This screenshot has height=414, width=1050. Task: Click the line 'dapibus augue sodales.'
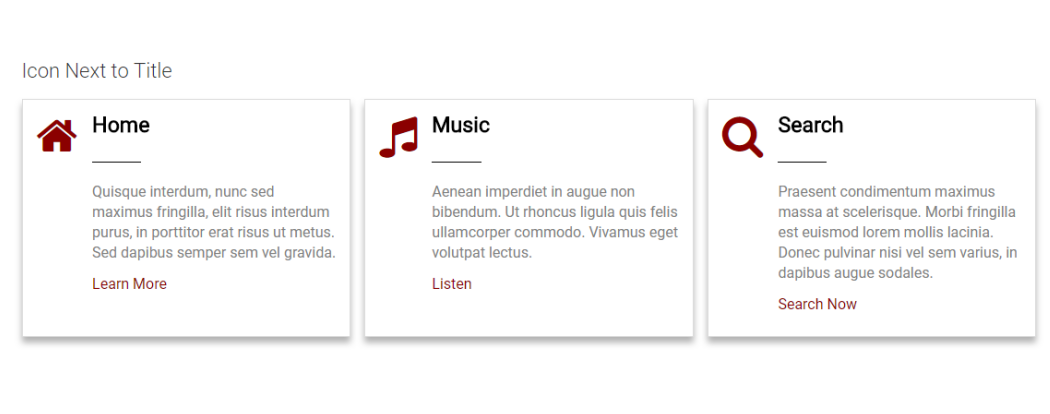[x=855, y=273]
